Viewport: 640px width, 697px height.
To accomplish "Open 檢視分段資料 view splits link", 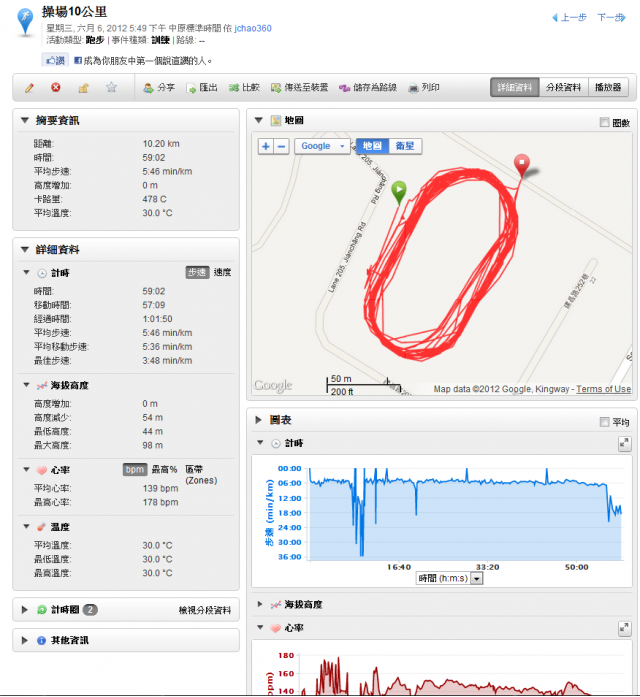I will [205, 610].
